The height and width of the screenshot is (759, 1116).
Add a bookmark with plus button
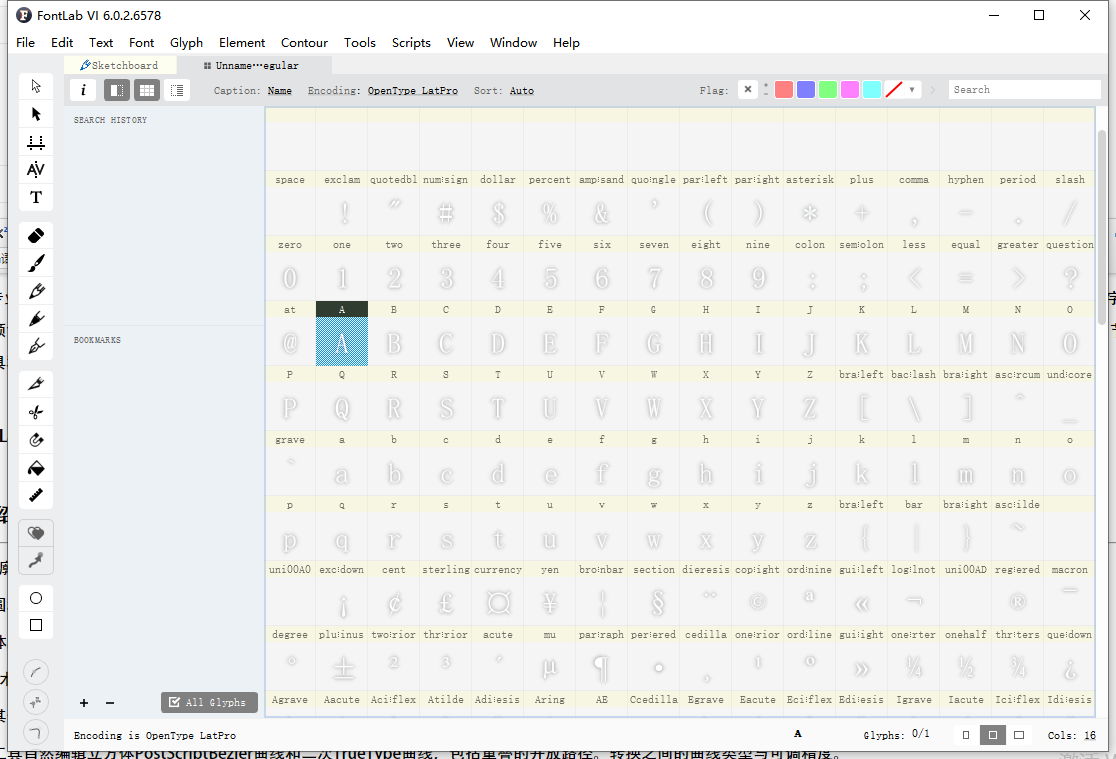[84, 703]
